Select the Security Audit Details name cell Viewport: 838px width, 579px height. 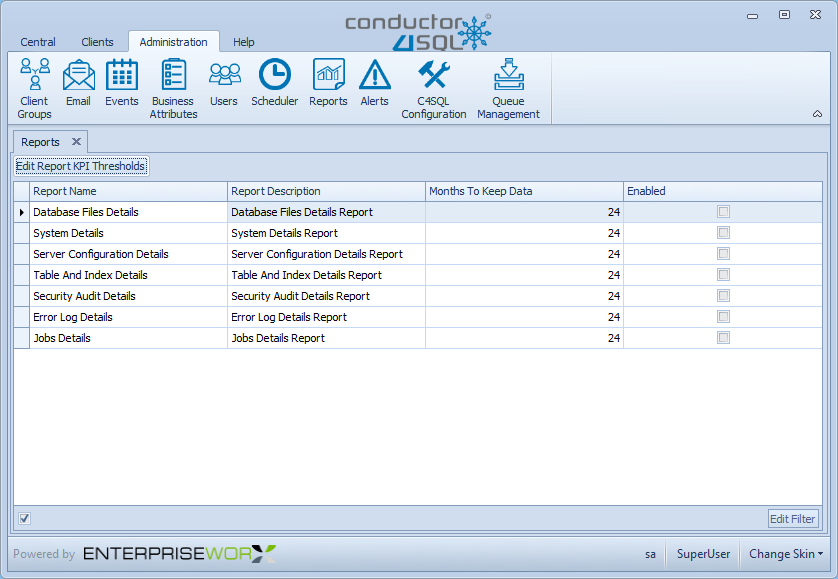coord(129,296)
